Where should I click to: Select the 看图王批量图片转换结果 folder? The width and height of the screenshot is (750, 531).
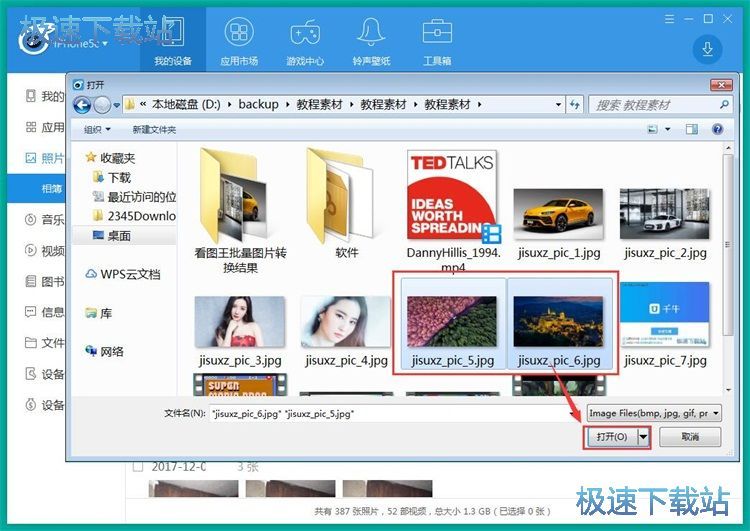(240, 210)
